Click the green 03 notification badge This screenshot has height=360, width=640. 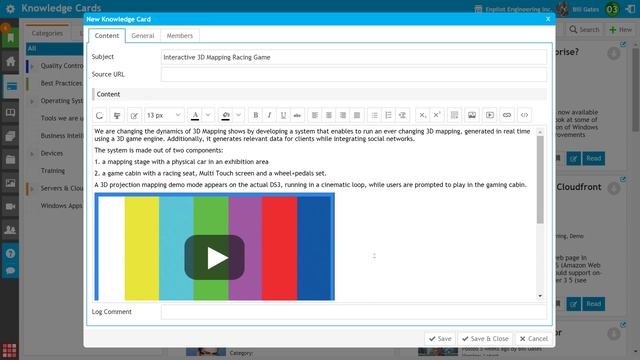click(x=612, y=9)
